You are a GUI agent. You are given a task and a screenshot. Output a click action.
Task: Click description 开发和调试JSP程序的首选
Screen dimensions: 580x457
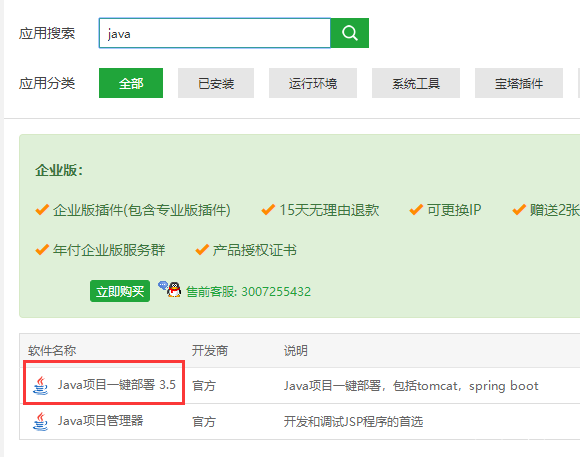coord(353,421)
